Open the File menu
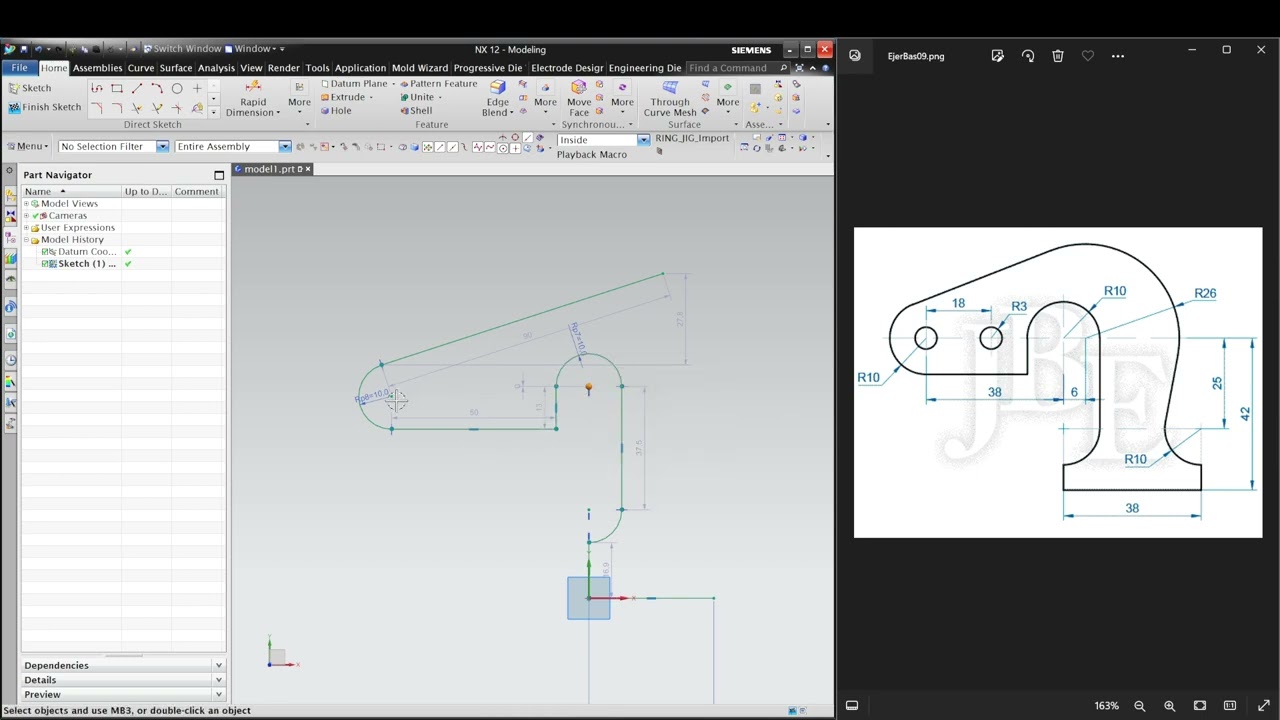This screenshot has height=720, width=1280. (19, 68)
